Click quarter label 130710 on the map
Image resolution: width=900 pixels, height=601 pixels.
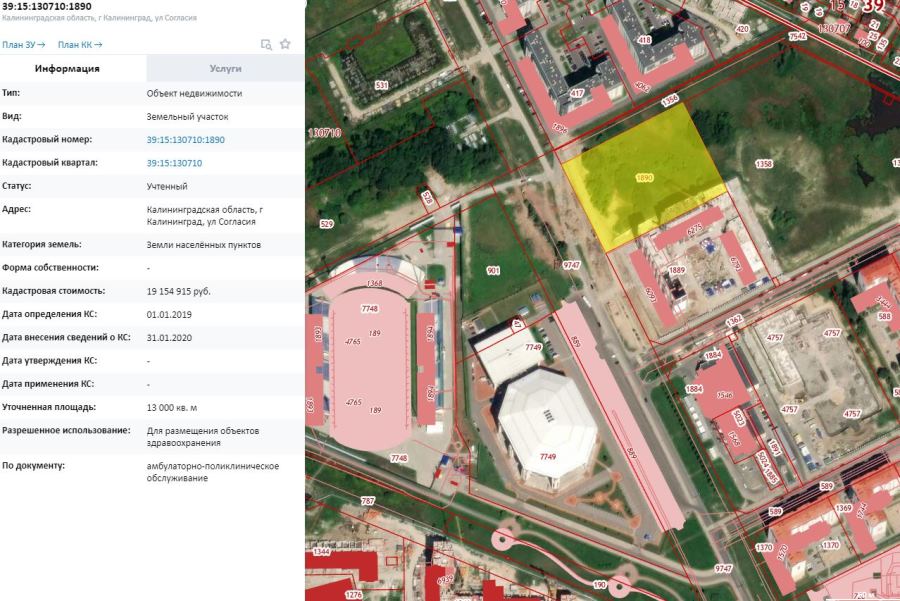click(x=326, y=132)
